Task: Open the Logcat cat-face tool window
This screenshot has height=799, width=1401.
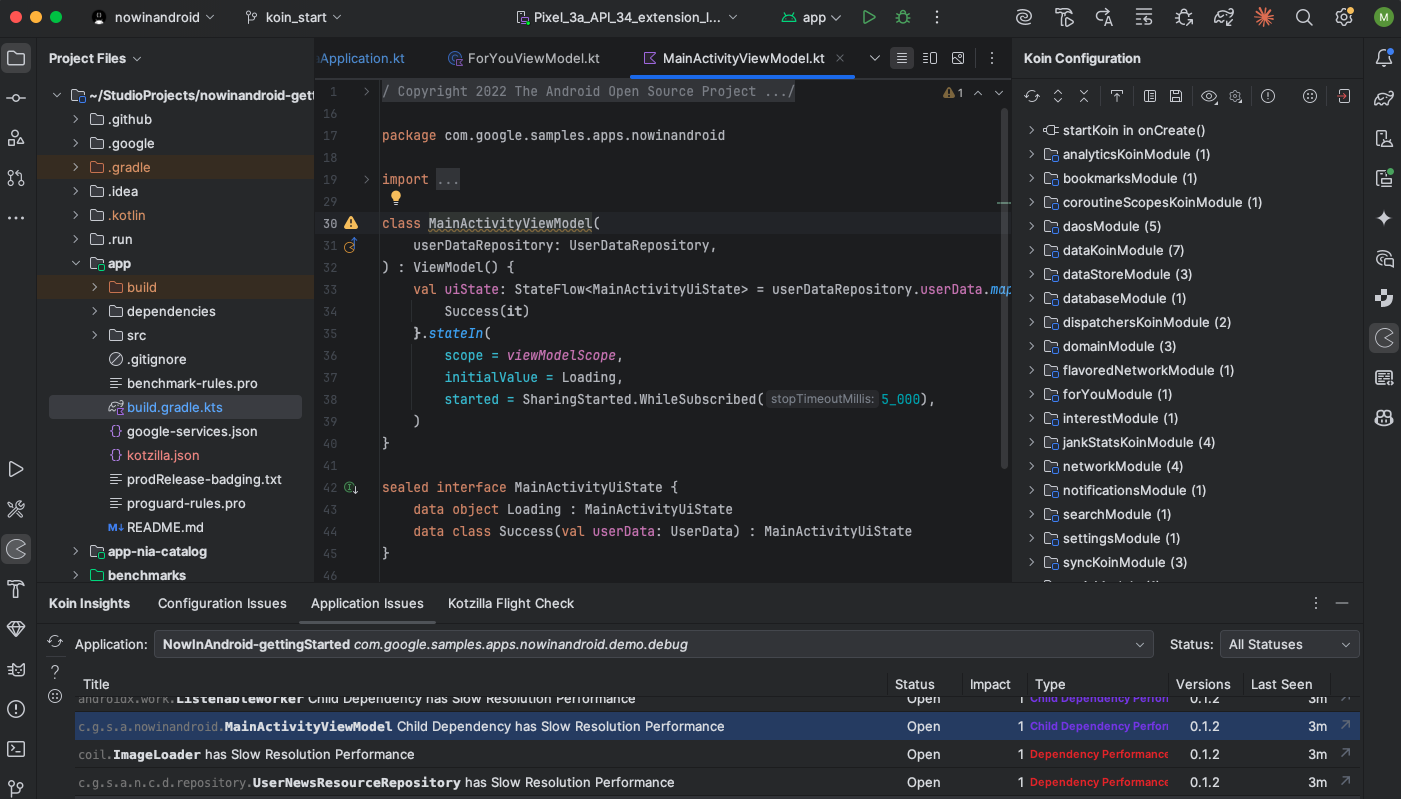Action: coord(16,669)
